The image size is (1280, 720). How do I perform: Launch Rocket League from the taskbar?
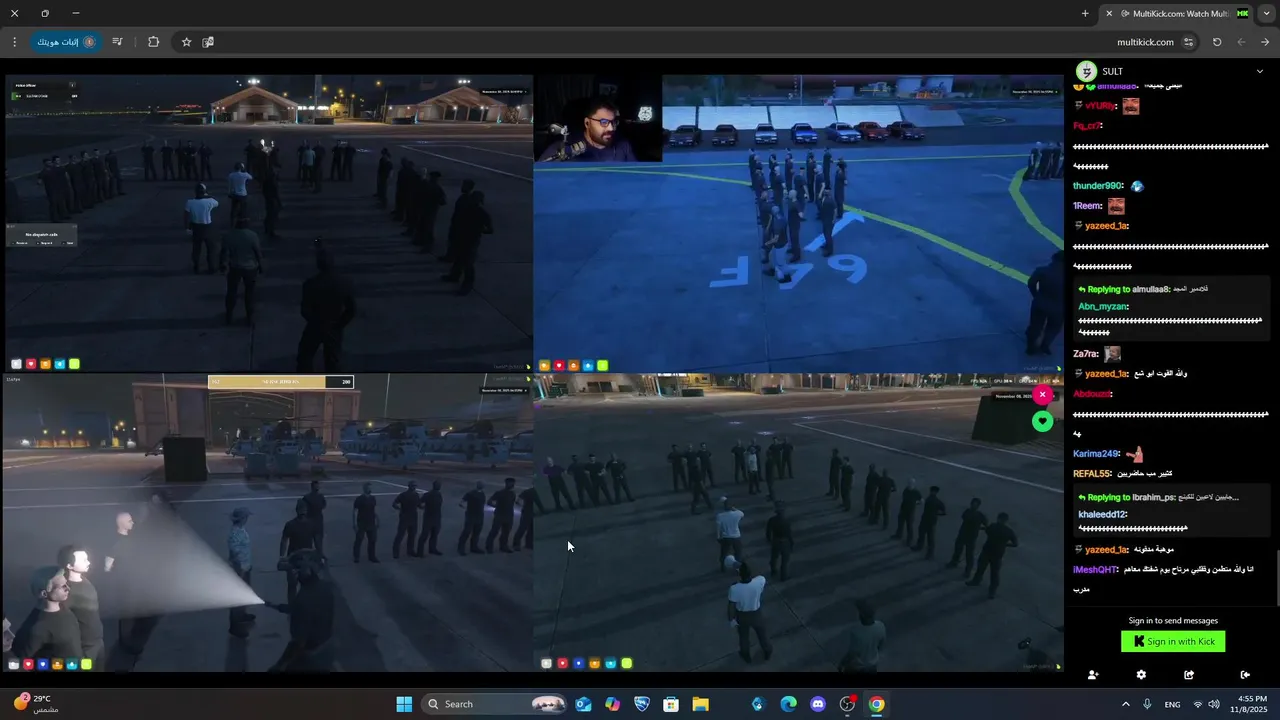pos(642,704)
